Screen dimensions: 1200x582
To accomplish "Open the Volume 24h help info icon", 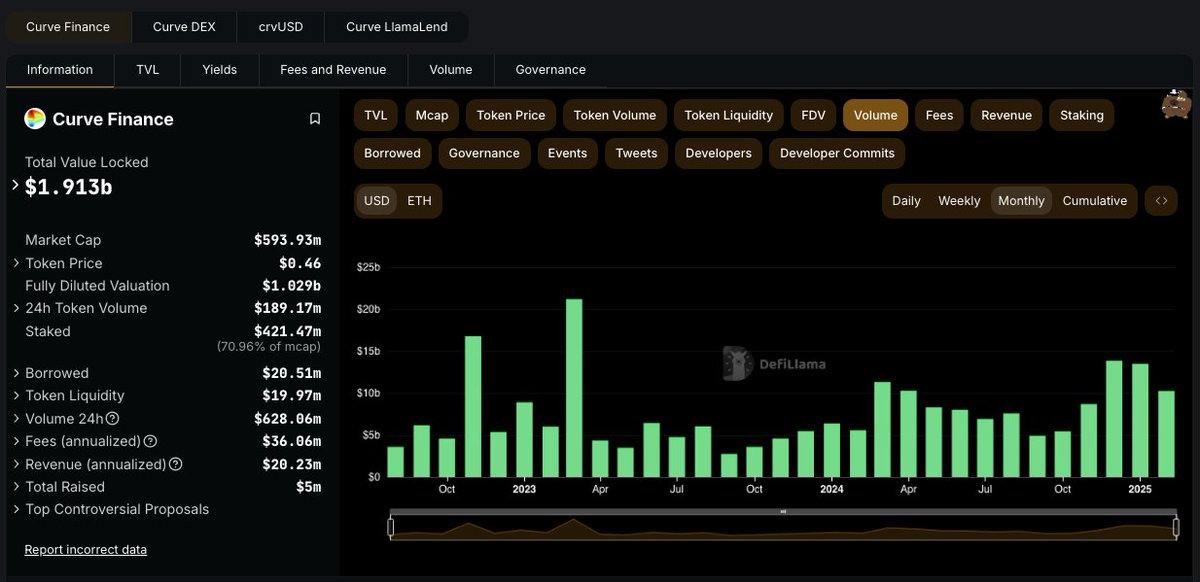I will click(112, 419).
